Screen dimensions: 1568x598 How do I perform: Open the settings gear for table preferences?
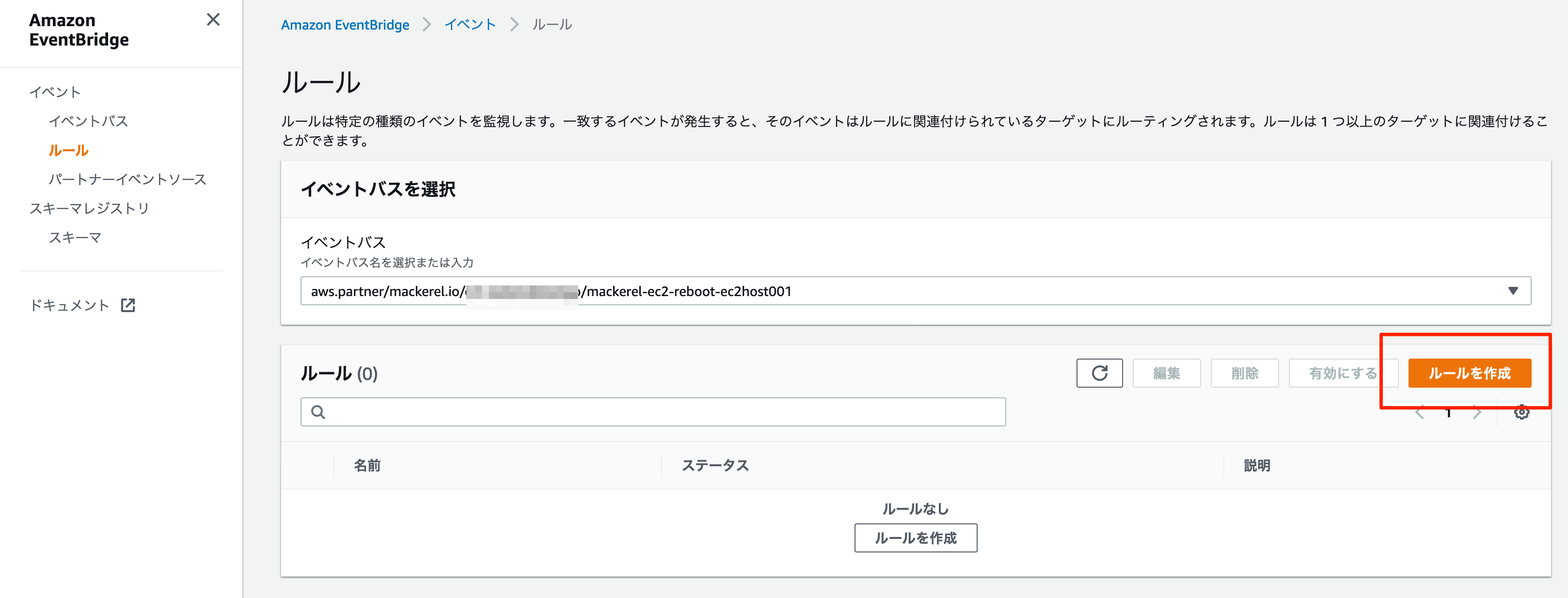coord(1522,412)
